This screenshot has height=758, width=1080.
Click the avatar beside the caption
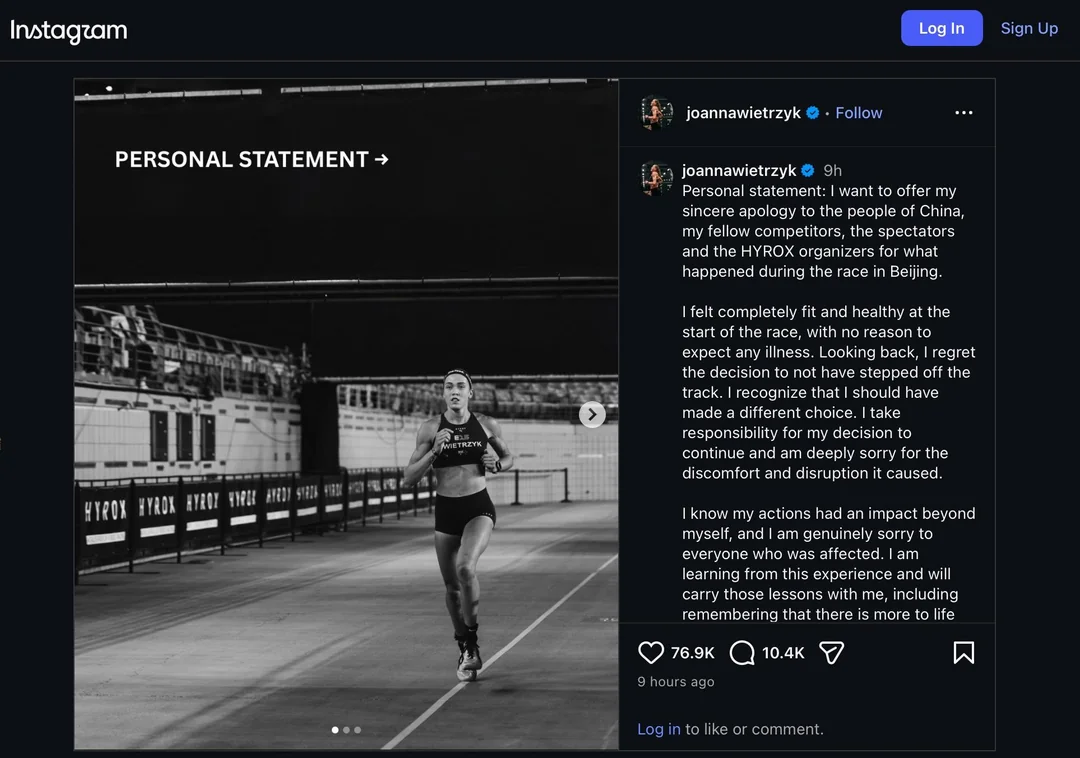click(656, 178)
